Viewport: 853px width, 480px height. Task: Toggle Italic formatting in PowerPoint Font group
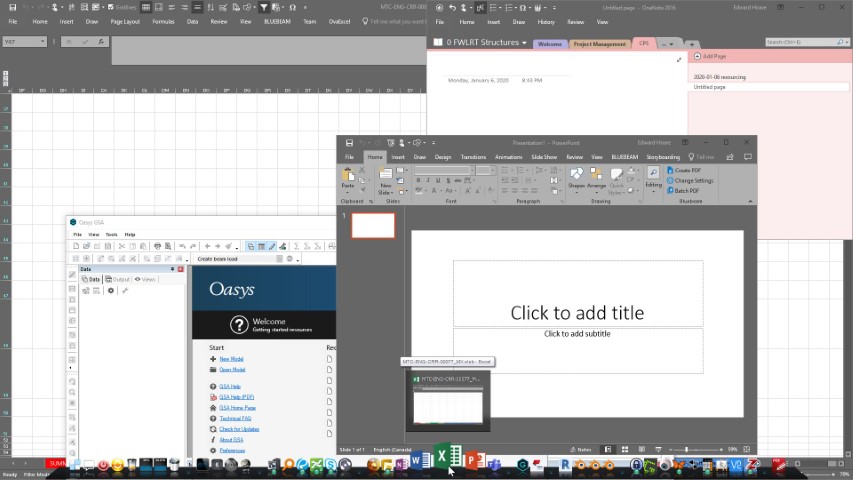point(427,181)
